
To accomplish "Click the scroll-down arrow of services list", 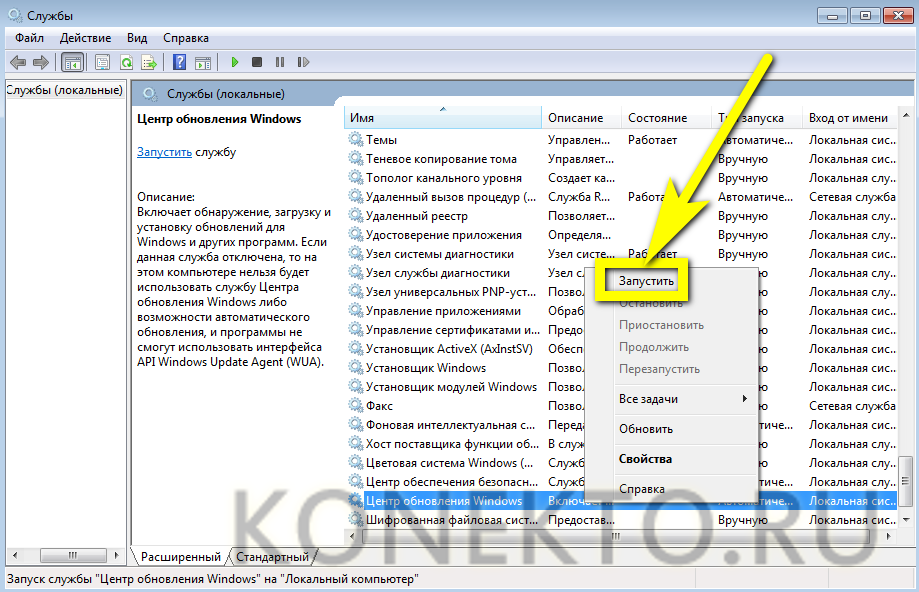I will [906, 520].
